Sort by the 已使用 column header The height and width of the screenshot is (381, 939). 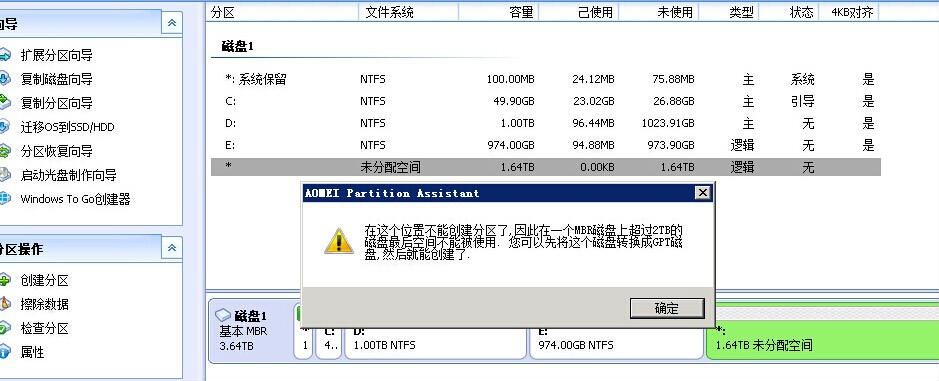(x=578, y=12)
